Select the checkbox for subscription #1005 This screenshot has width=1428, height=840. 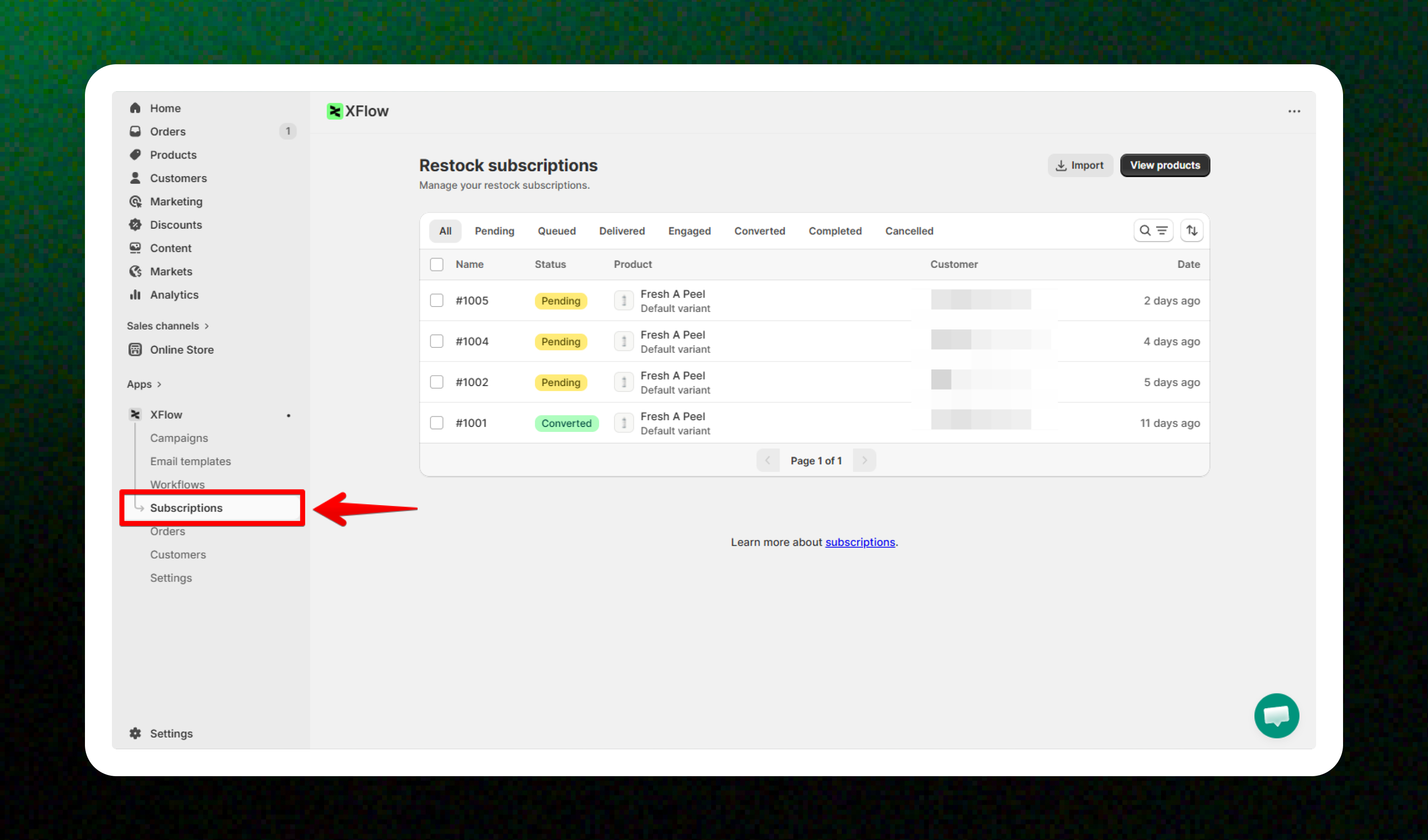pos(436,300)
